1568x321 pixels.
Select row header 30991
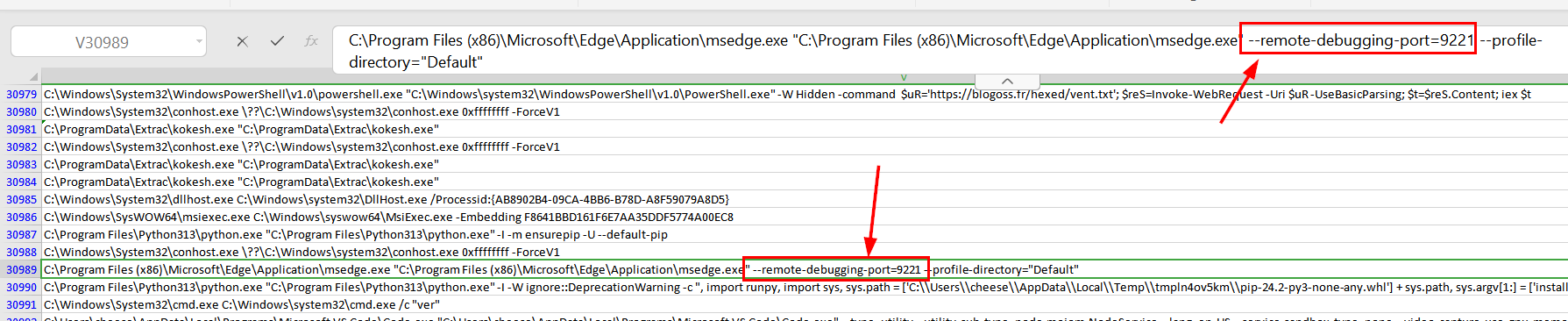click(x=21, y=304)
